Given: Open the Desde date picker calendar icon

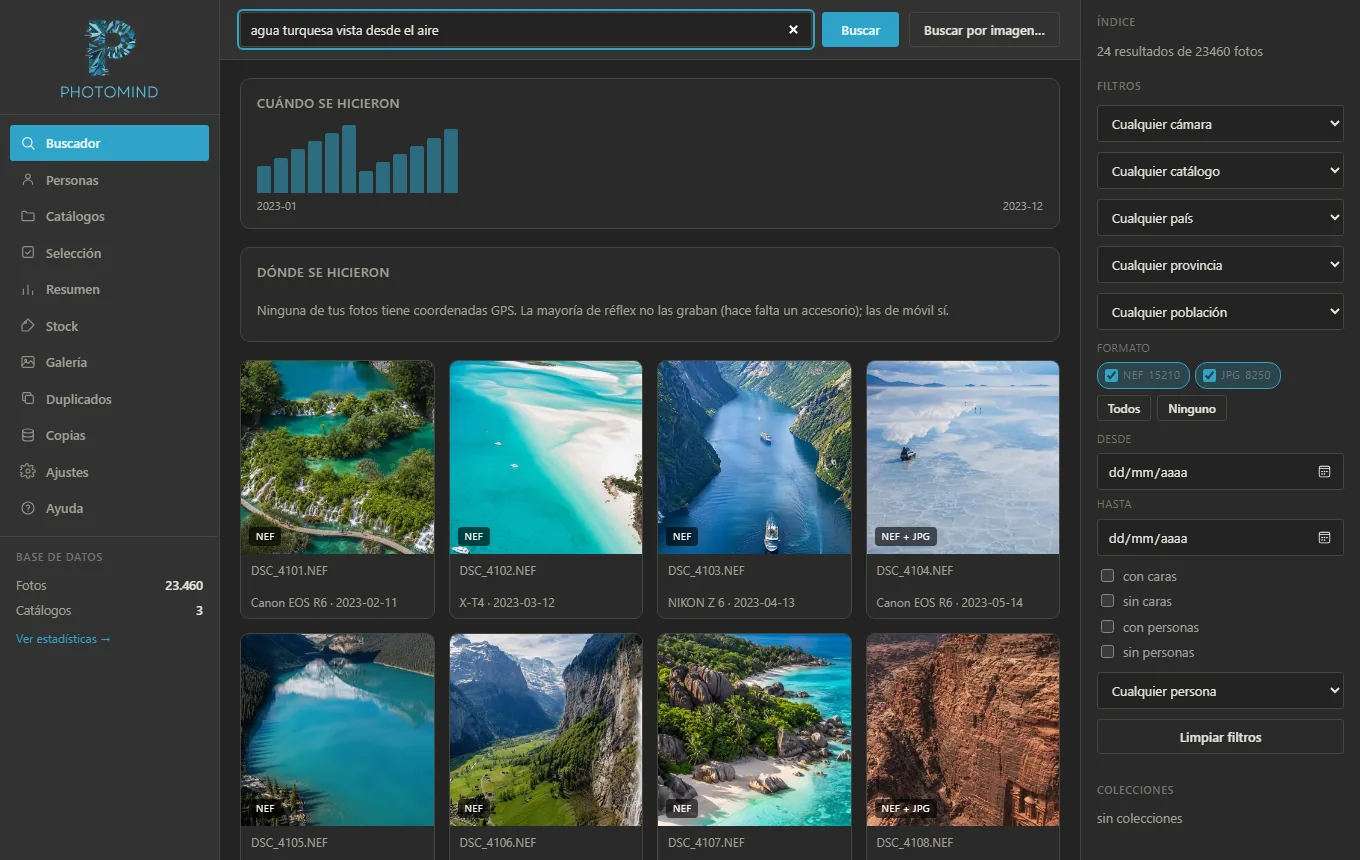Looking at the screenshot, I should click(x=1324, y=472).
